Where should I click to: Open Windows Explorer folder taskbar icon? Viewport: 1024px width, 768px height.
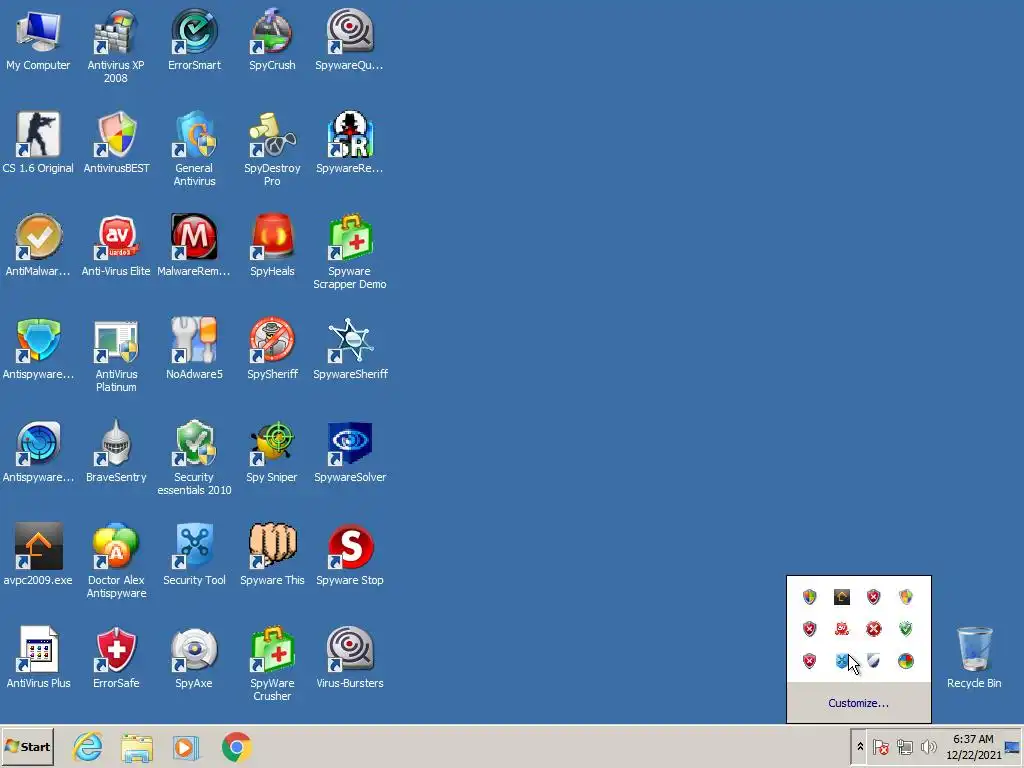click(x=137, y=746)
